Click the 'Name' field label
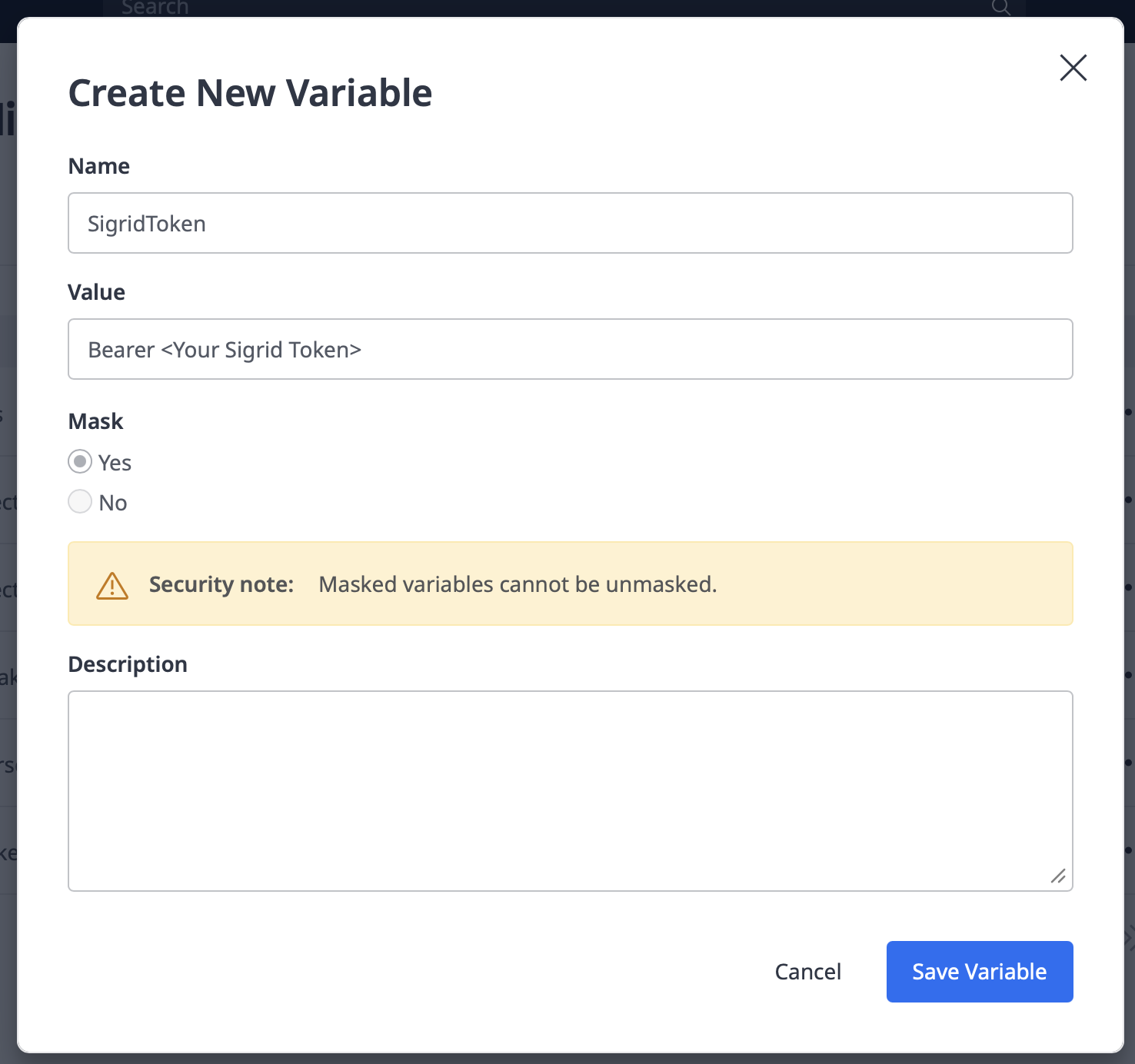1135x1064 pixels. tap(99, 166)
